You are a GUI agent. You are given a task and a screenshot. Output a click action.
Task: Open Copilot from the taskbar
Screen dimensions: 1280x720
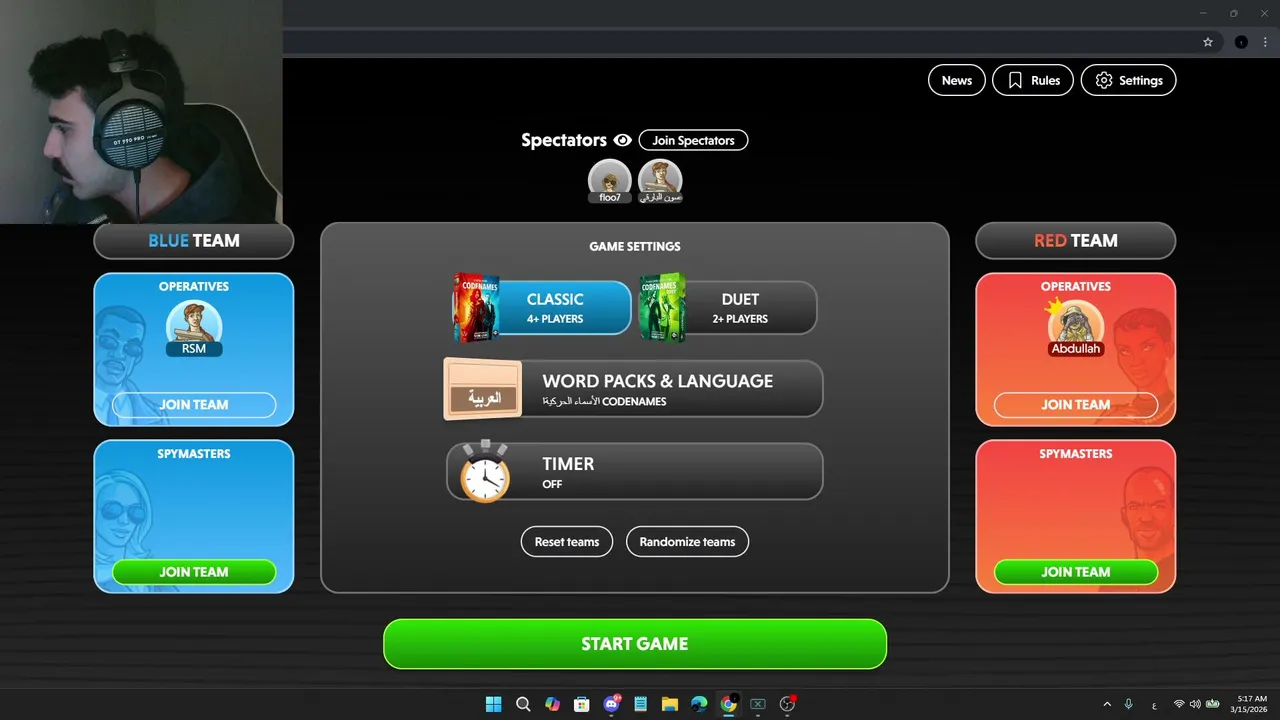pyautogui.click(x=552, y=704)
